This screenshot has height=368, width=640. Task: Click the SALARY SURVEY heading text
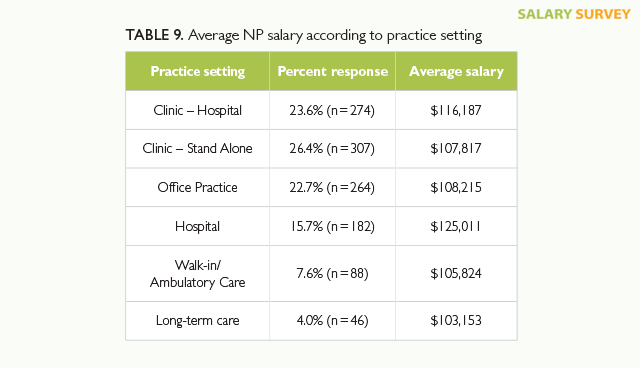coord(574,14)
